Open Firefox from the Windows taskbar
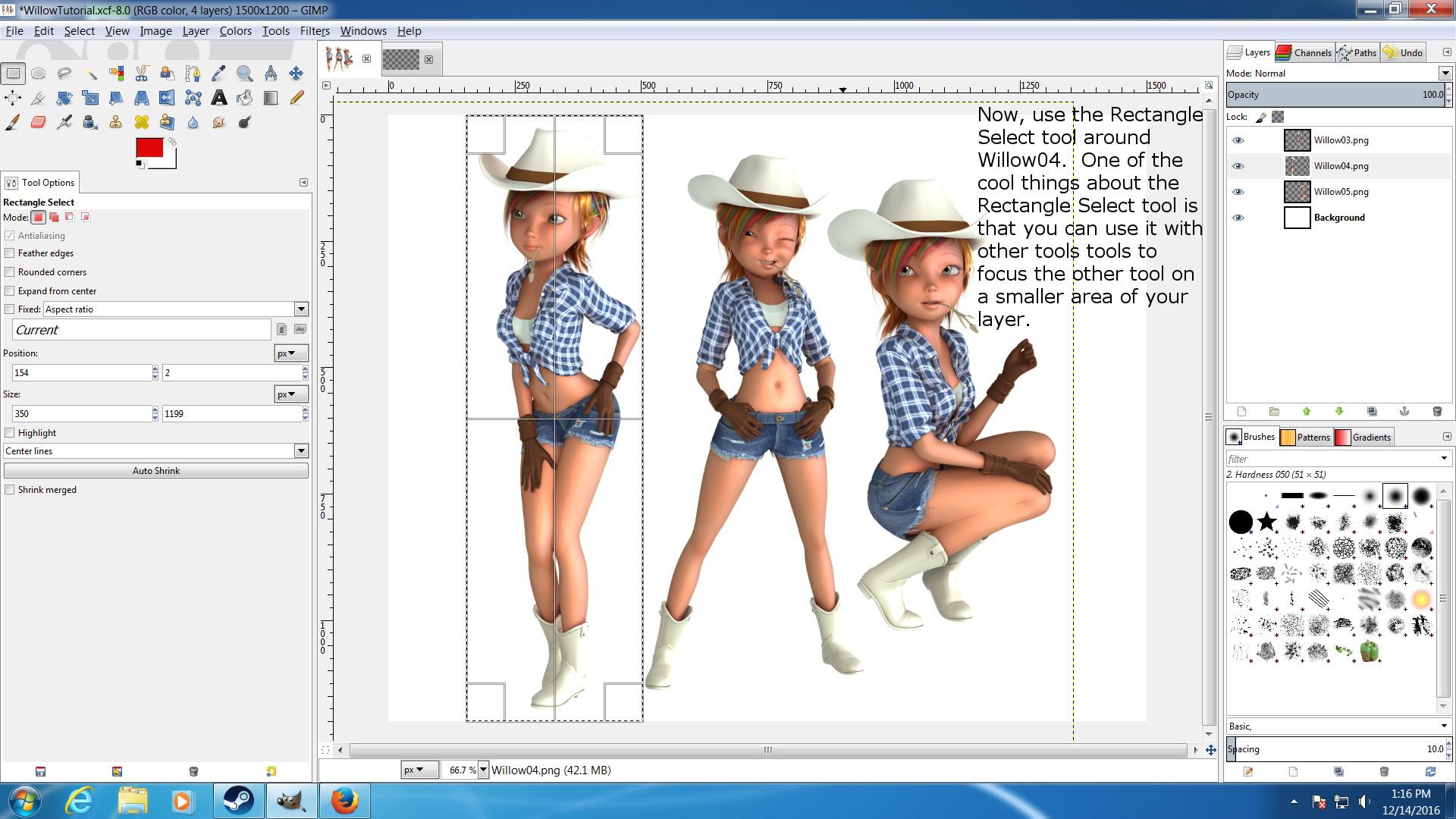The height and width of the screenshot is (819, 1456). pos(344,801)
